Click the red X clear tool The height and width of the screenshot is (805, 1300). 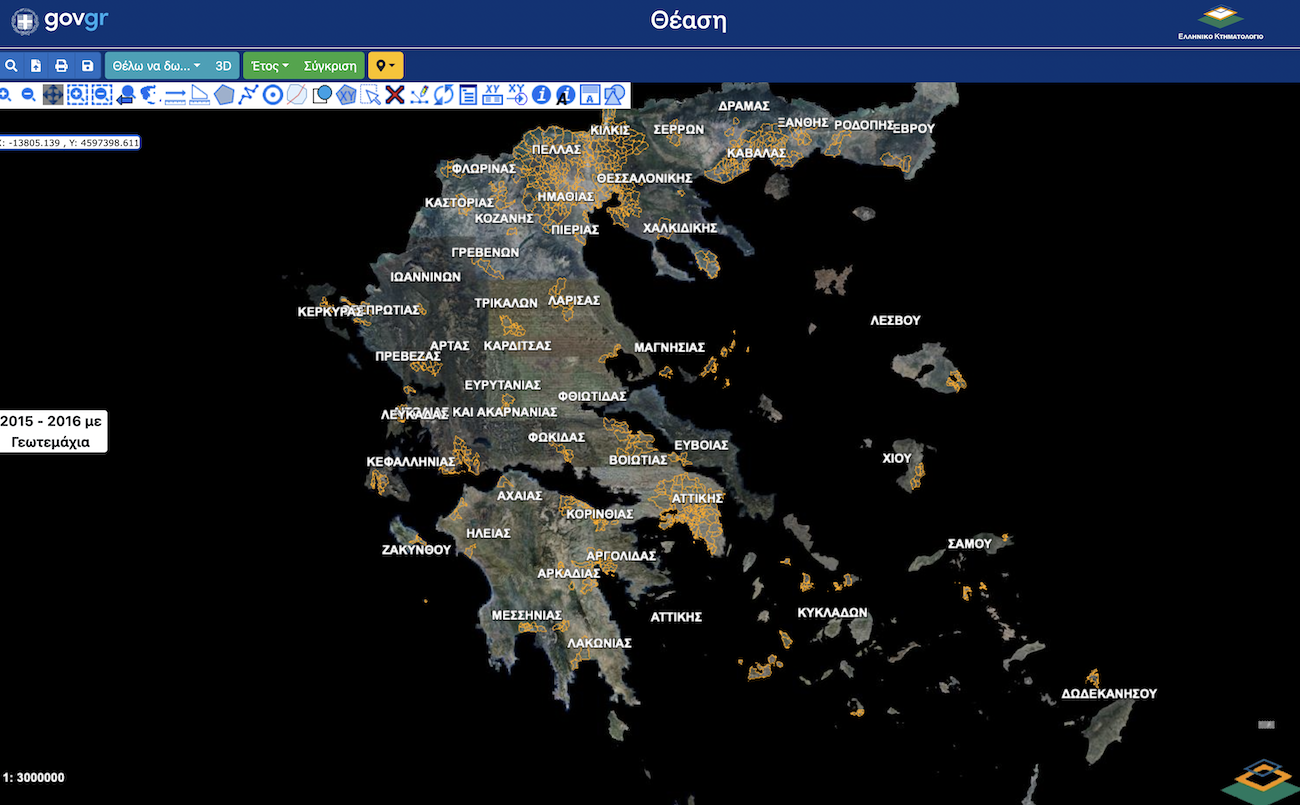tap(395, 95)
